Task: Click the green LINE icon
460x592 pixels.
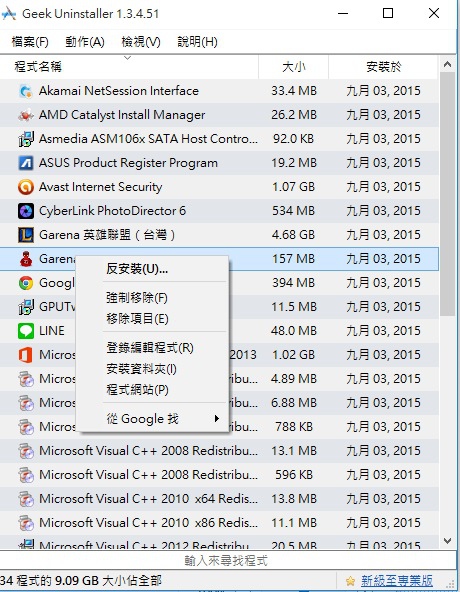Action: click(26, 331)
